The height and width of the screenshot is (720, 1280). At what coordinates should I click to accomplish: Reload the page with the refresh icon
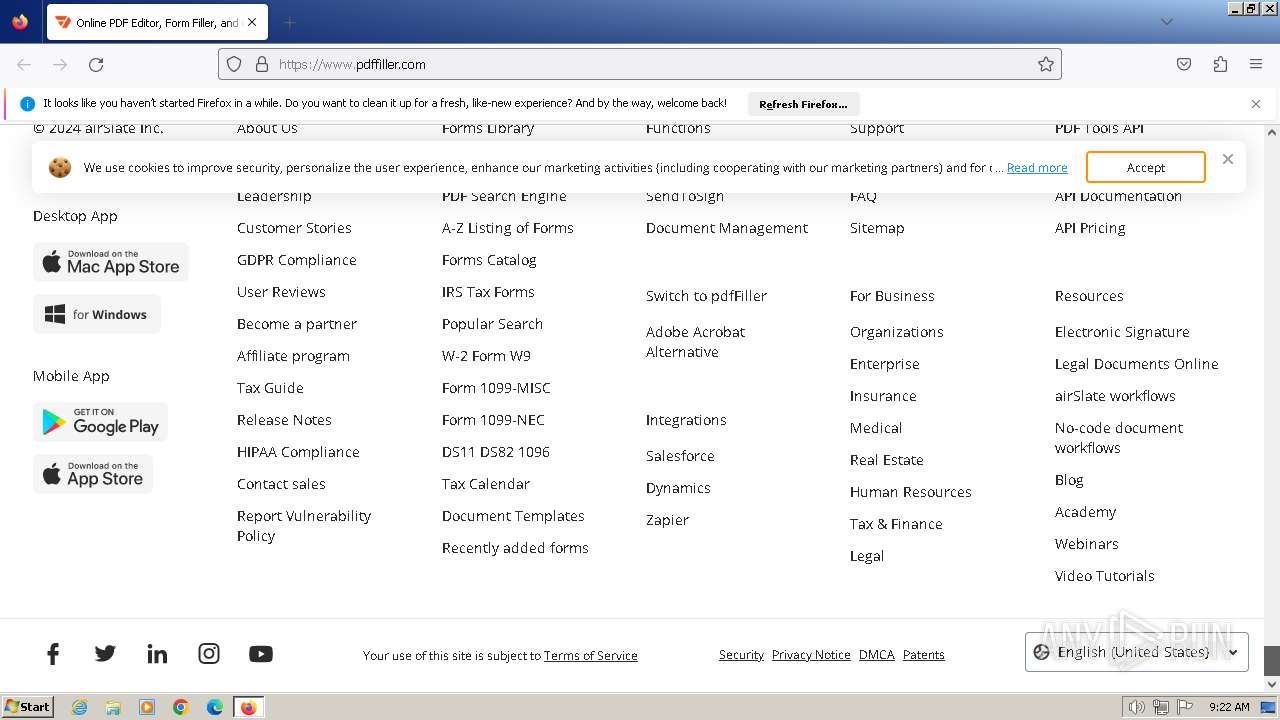[96, 64]
